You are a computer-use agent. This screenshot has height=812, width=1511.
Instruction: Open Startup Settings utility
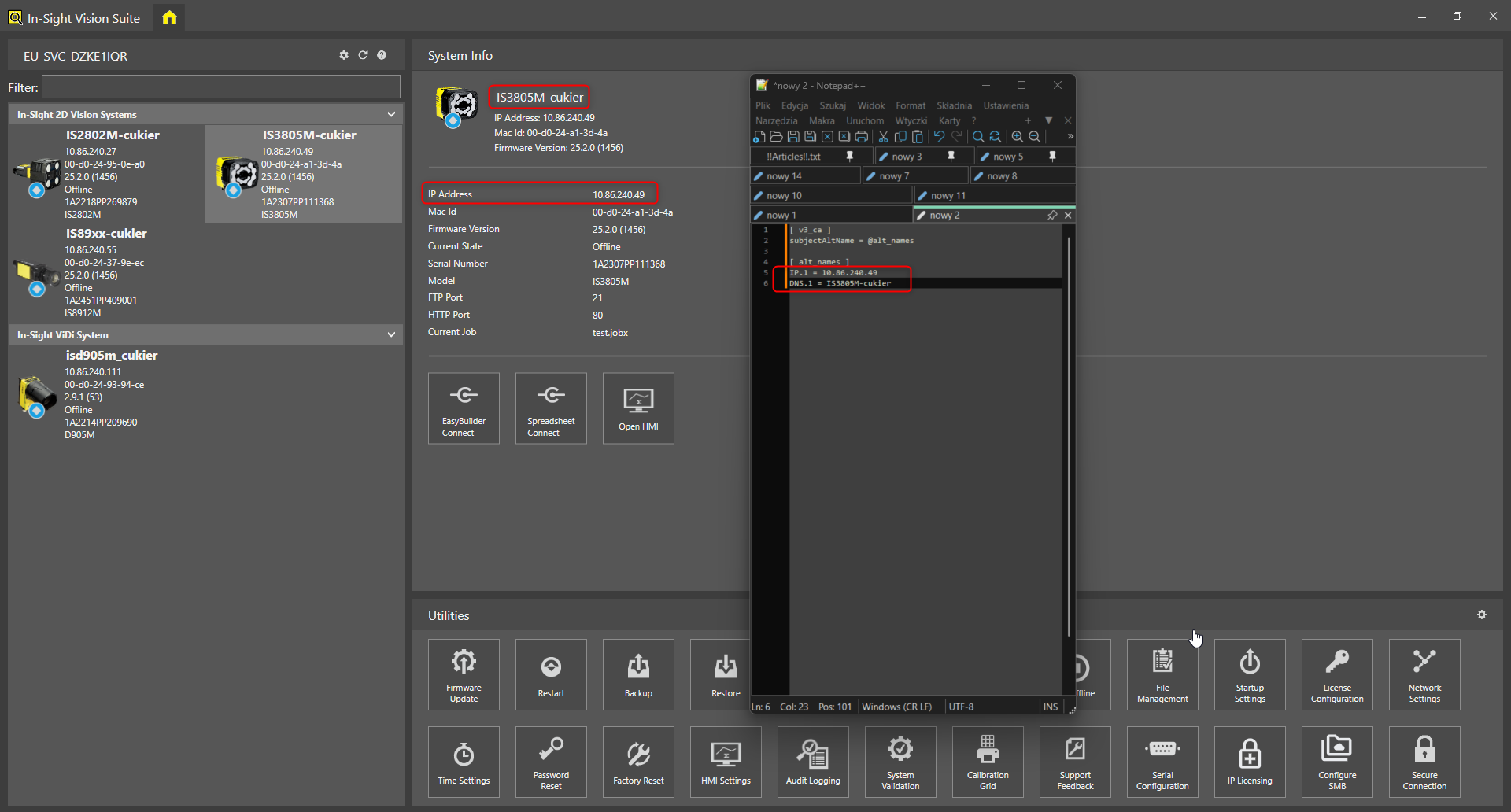(x=1250, y=674)
